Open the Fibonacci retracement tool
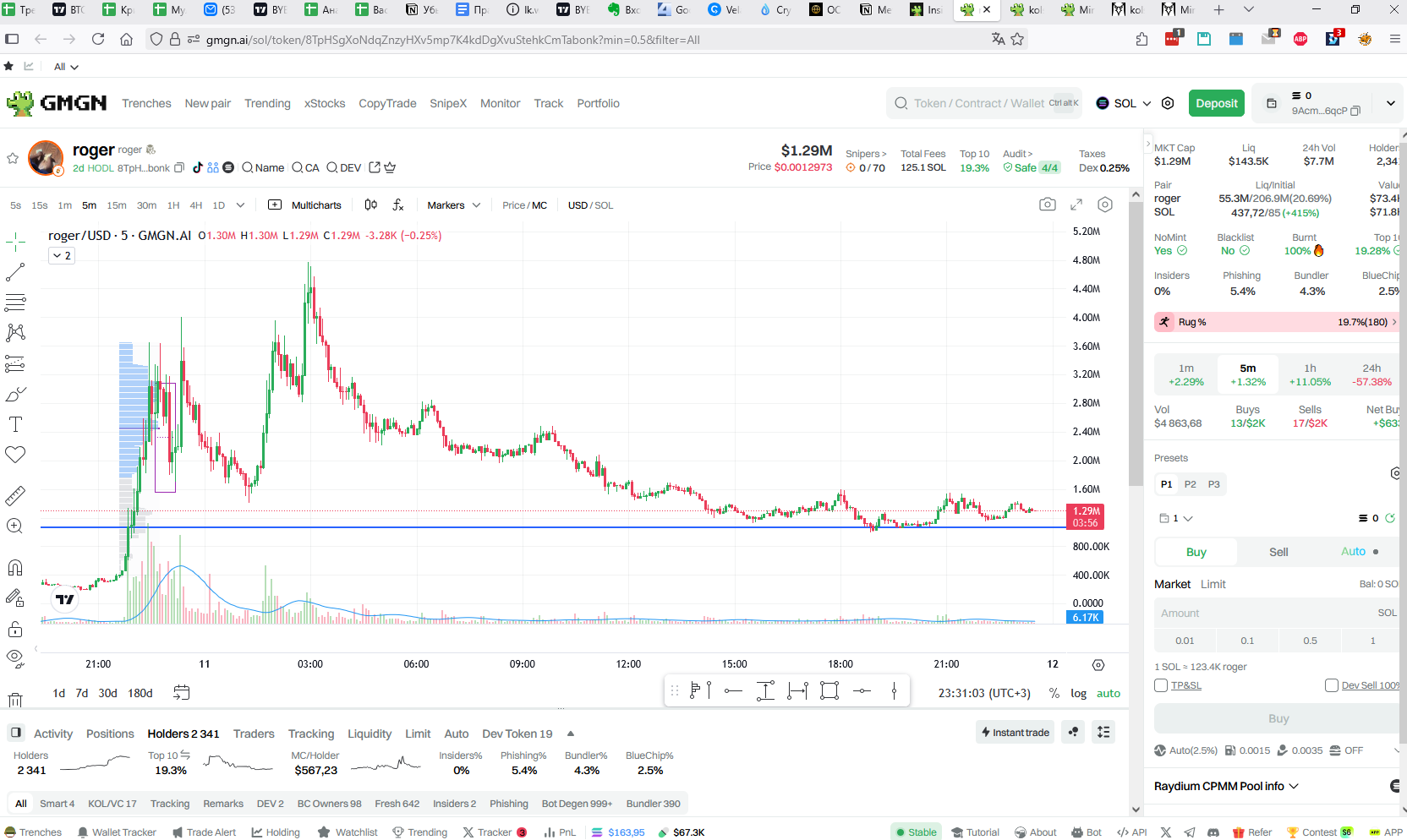Screen dimensions: 1407x840 click(15, 303)
